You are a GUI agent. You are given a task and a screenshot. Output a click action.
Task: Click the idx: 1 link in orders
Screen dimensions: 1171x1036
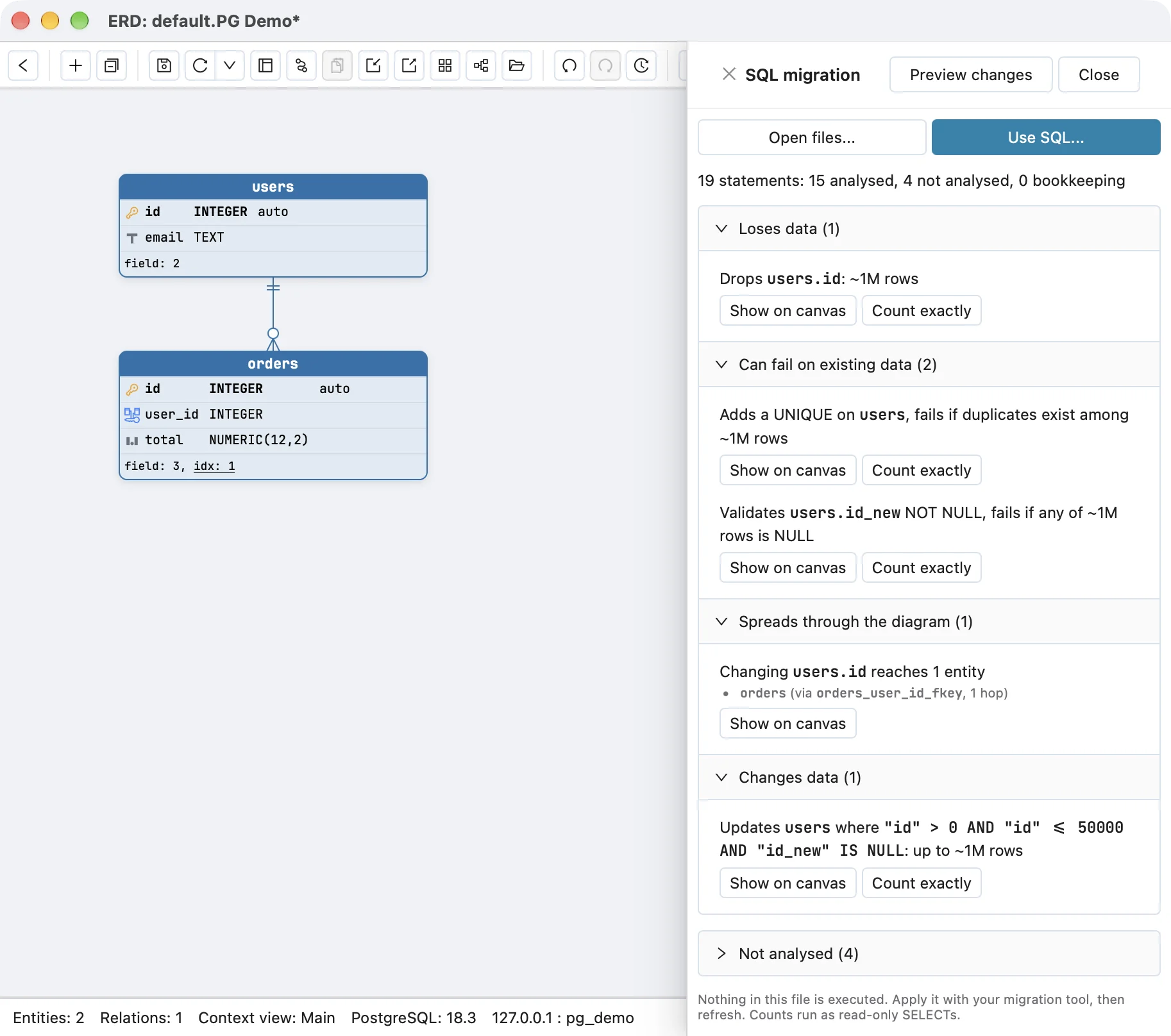tap(214, 466)
